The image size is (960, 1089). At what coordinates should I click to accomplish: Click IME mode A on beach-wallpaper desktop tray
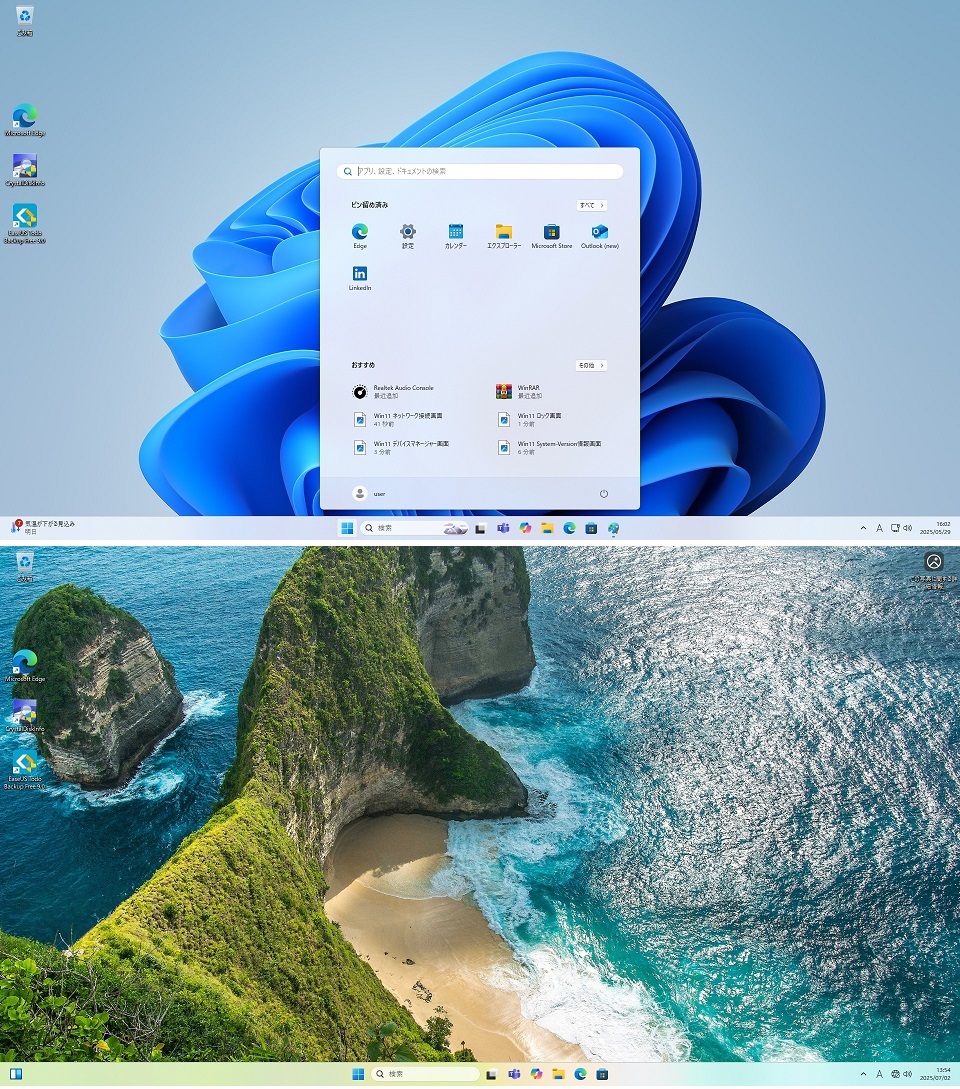pos(879,1074)
